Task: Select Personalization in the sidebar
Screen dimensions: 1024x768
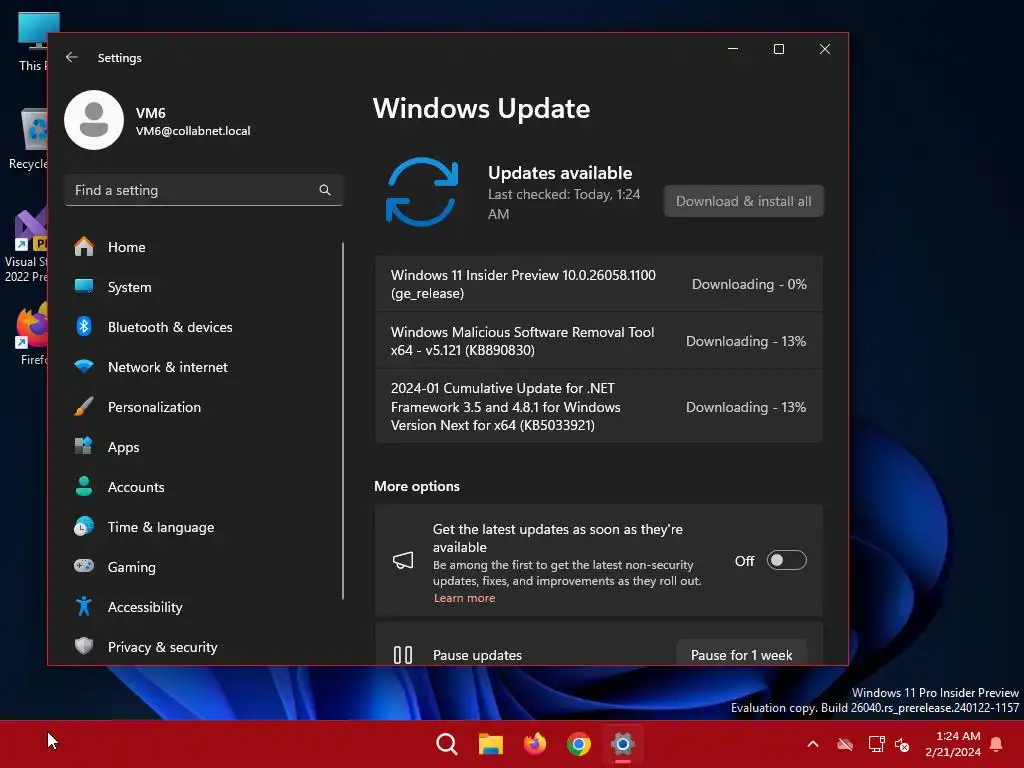Action: point(202,407)
